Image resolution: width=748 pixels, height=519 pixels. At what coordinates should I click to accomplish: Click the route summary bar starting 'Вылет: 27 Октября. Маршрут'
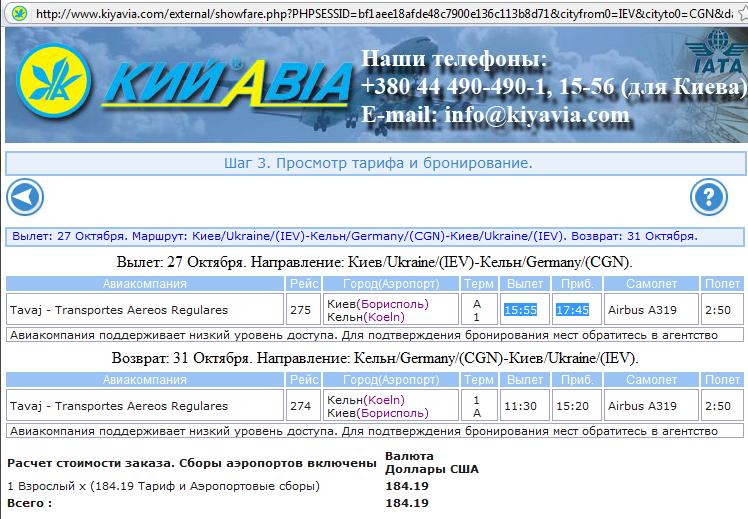(x=375, y=237)
